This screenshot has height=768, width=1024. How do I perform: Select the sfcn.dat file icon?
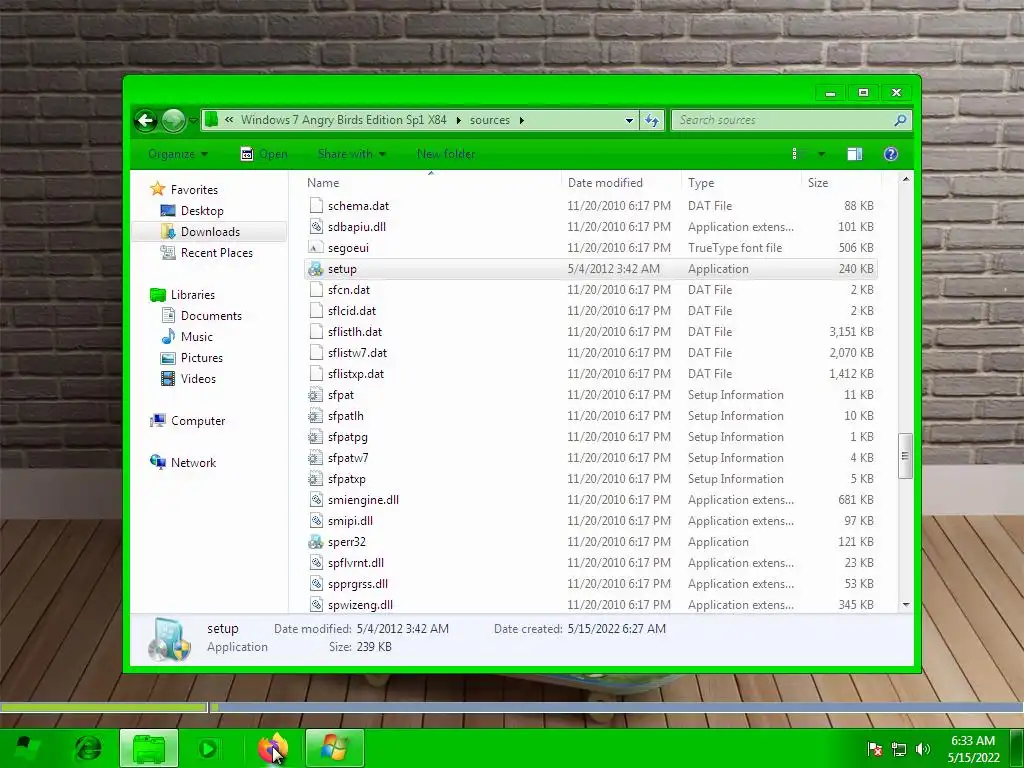pos(316,290)
